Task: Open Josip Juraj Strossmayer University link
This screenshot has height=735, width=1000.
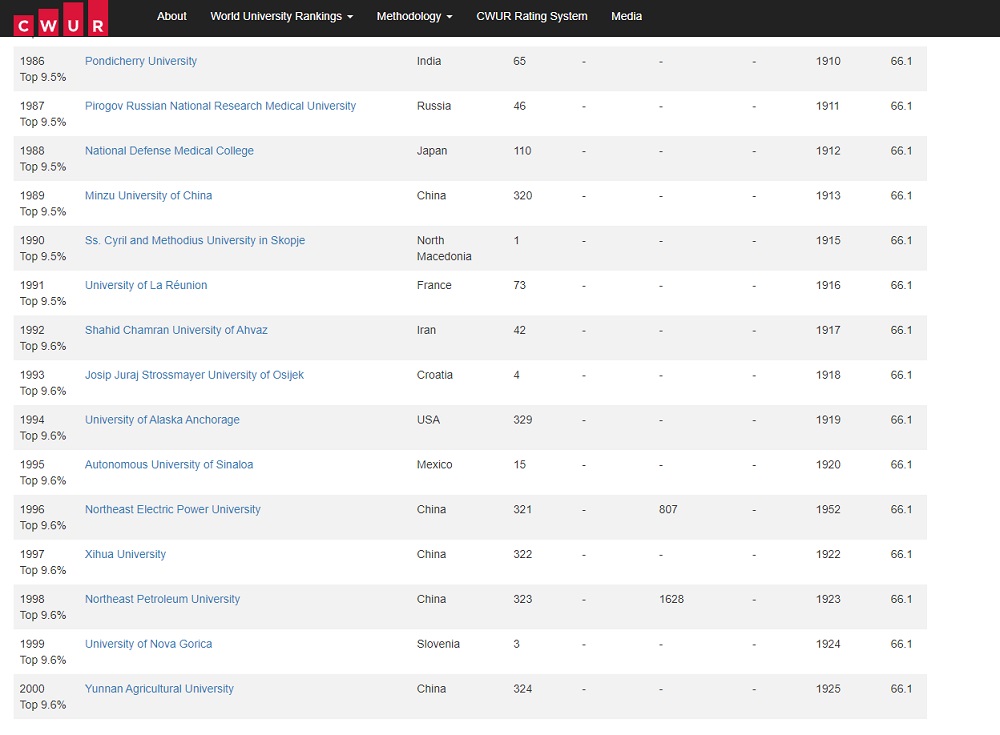Action: pos(194,376)
